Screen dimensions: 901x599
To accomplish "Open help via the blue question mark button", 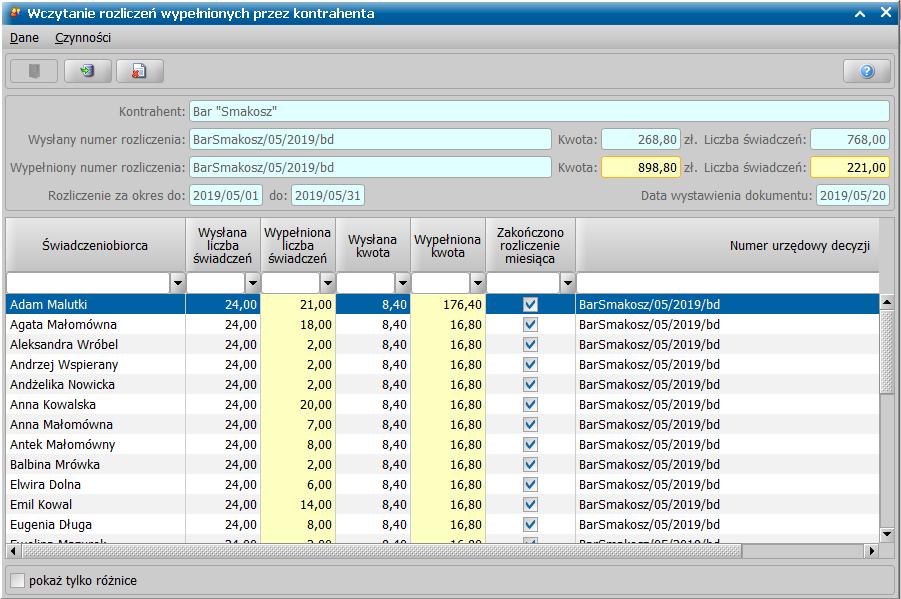I will coord(867,71).
